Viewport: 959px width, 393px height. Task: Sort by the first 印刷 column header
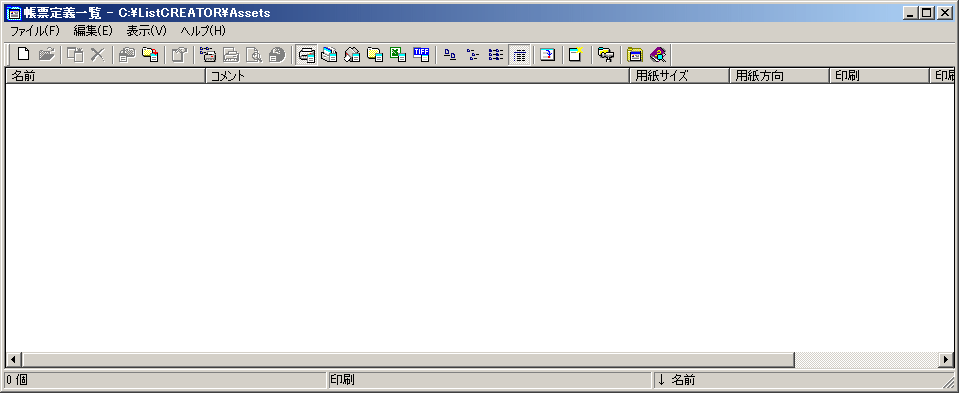(879, 76)
